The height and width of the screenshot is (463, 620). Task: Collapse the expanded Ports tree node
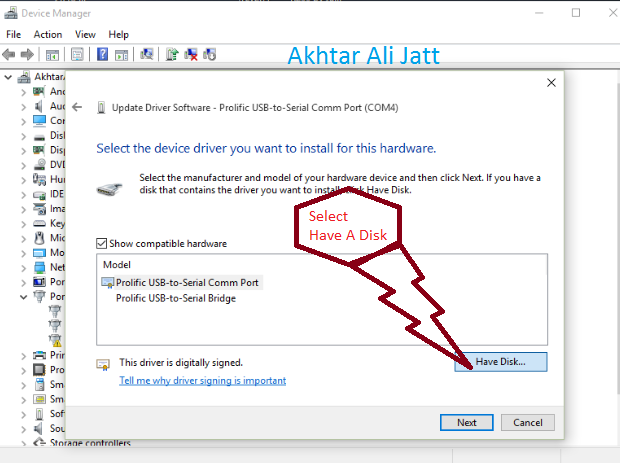click(x=23, y=297)
